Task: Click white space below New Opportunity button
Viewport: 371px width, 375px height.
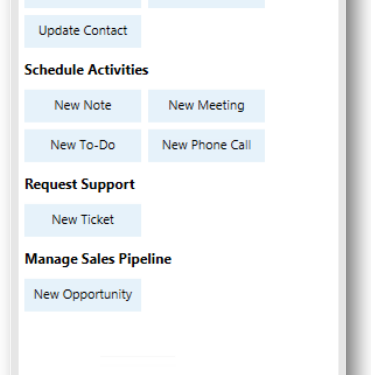Action: (83, 332)
